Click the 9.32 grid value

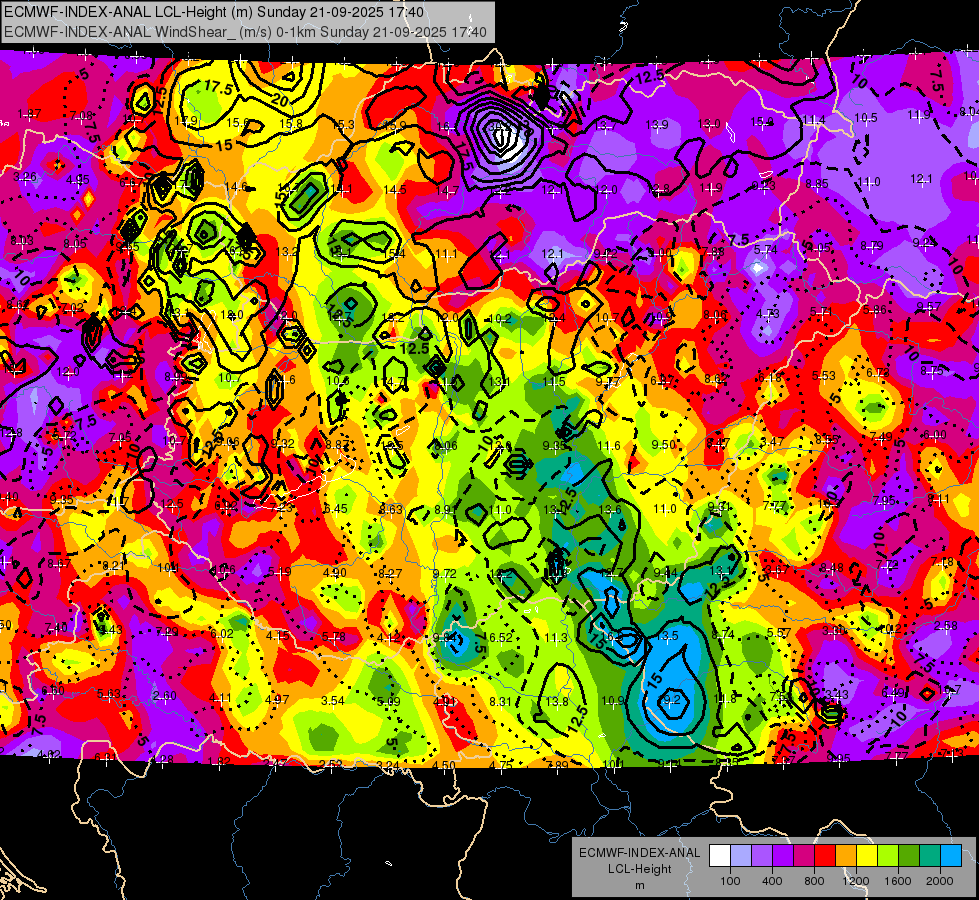pyautogui.click(x=283, y=443)
